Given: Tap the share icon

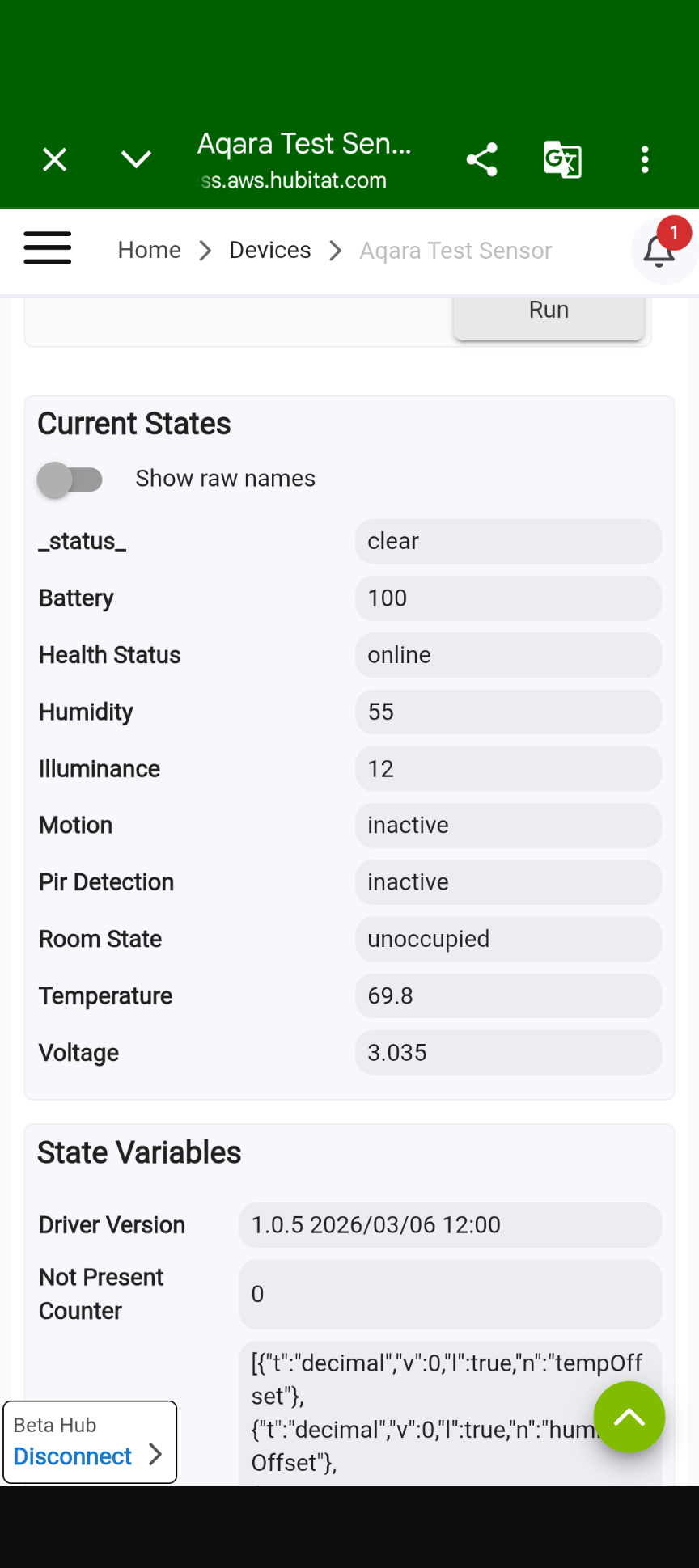Looking at the screenshot, I should coord(482,159).
